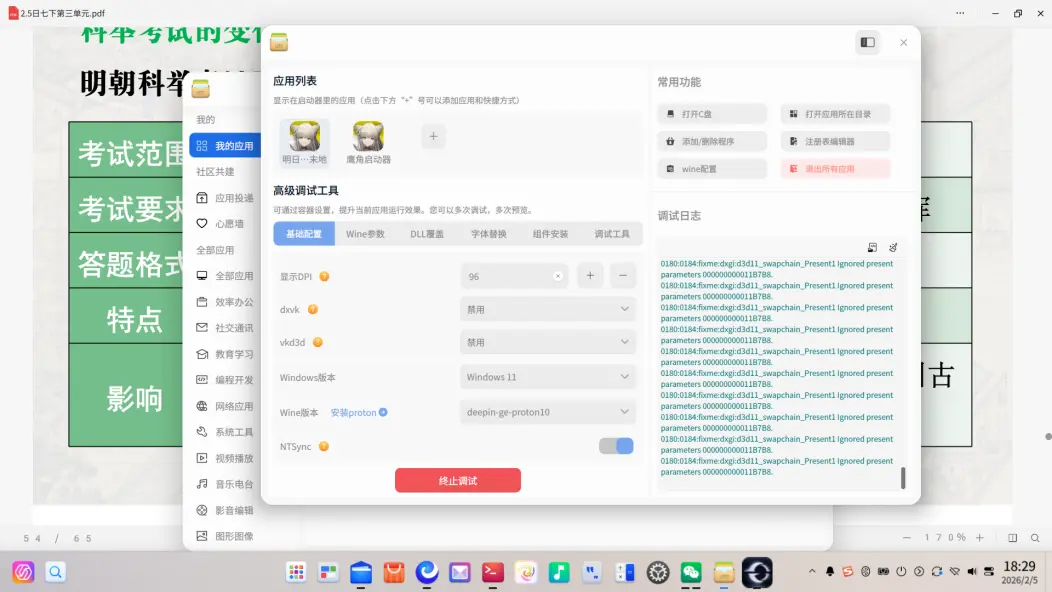Open PDF viewer more options menu
The image size is (1052, 592).
(960, 13)
